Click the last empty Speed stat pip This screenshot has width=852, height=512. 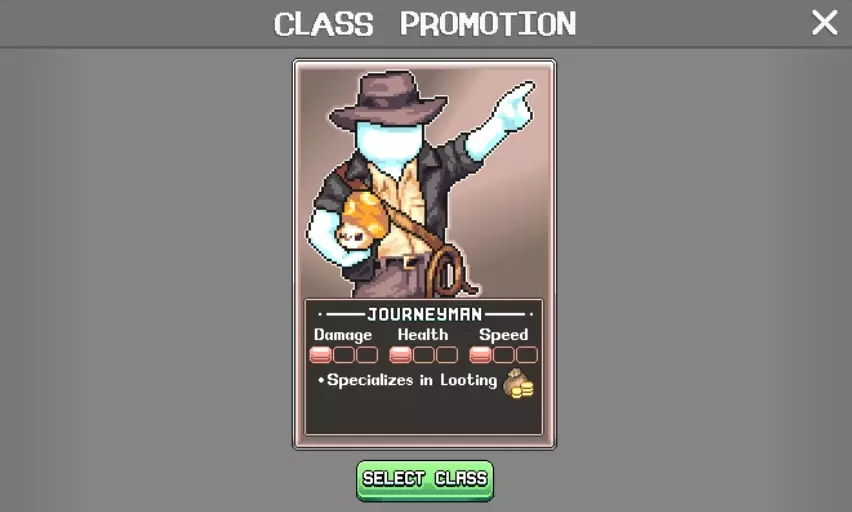[x=527, y=355]
